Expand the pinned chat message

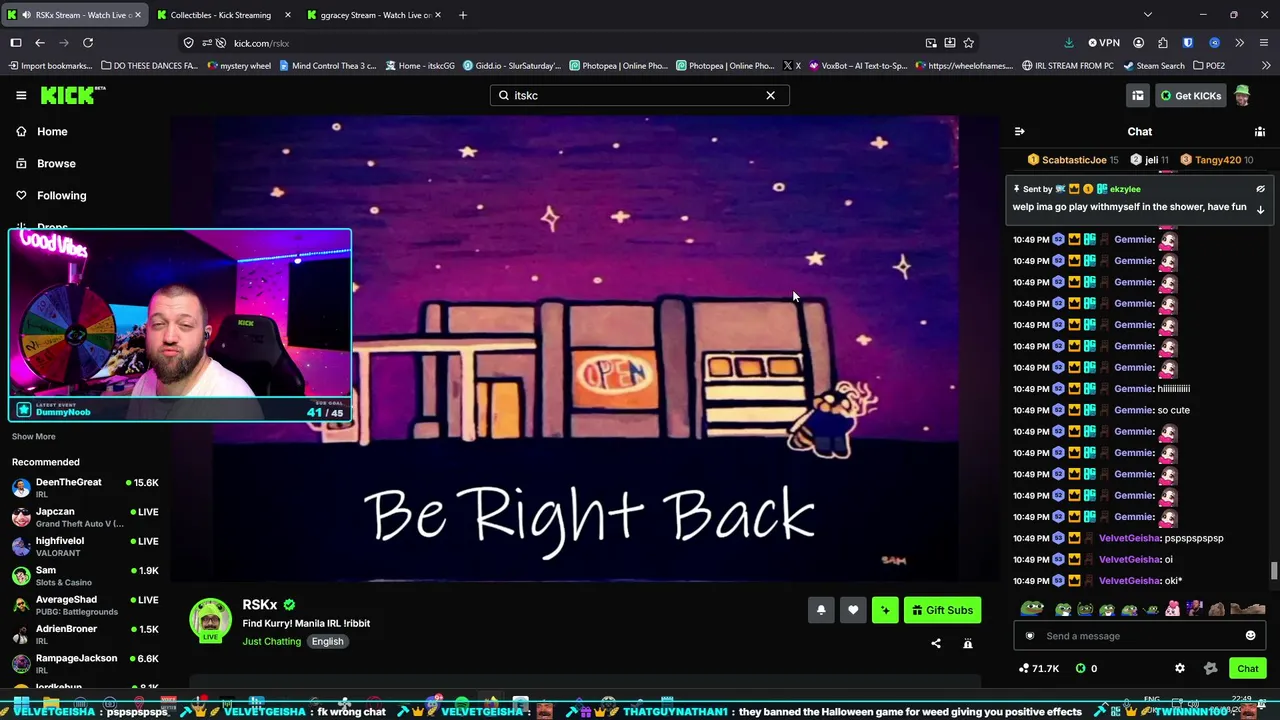pos(1260,209)
